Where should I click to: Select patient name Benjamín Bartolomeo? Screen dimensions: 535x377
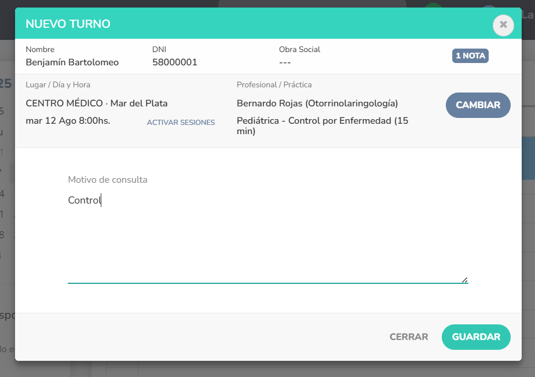(x=72, y=62)
